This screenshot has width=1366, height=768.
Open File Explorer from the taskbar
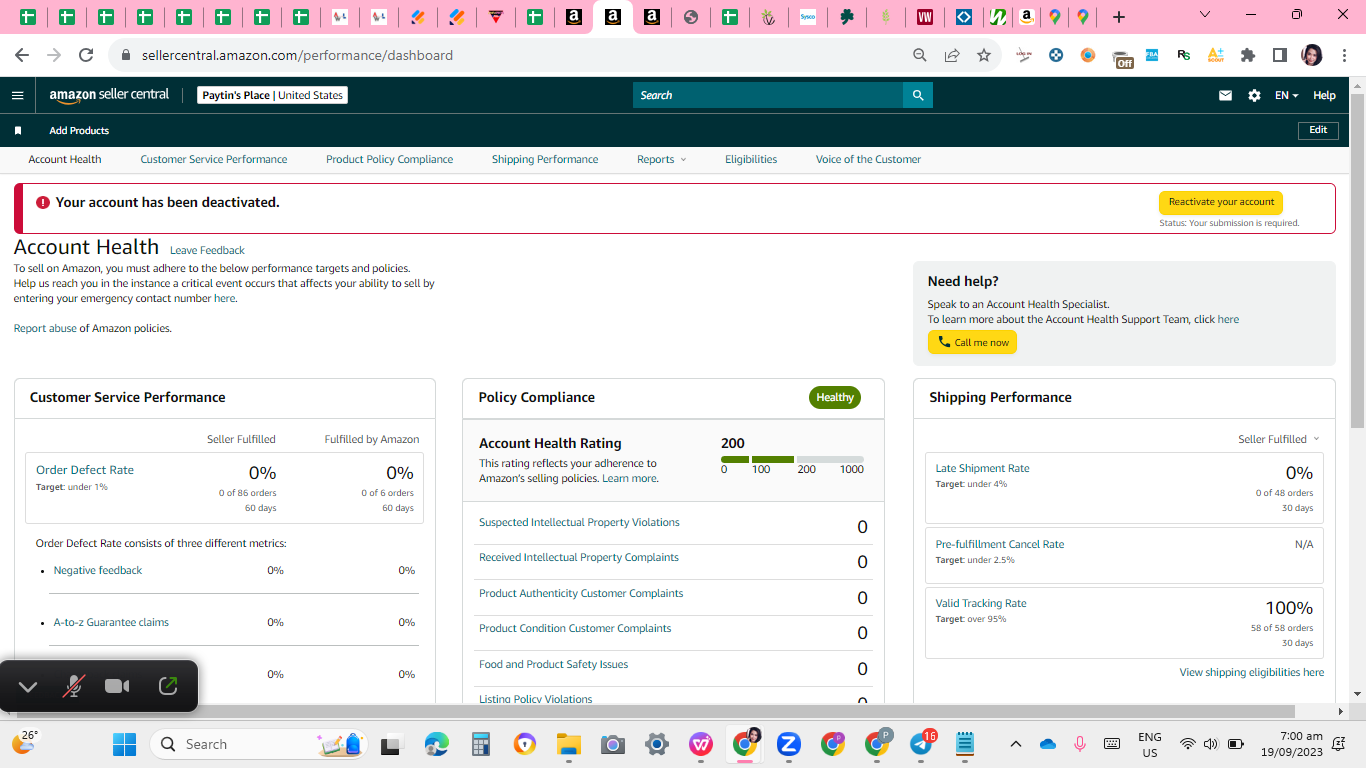569,744
